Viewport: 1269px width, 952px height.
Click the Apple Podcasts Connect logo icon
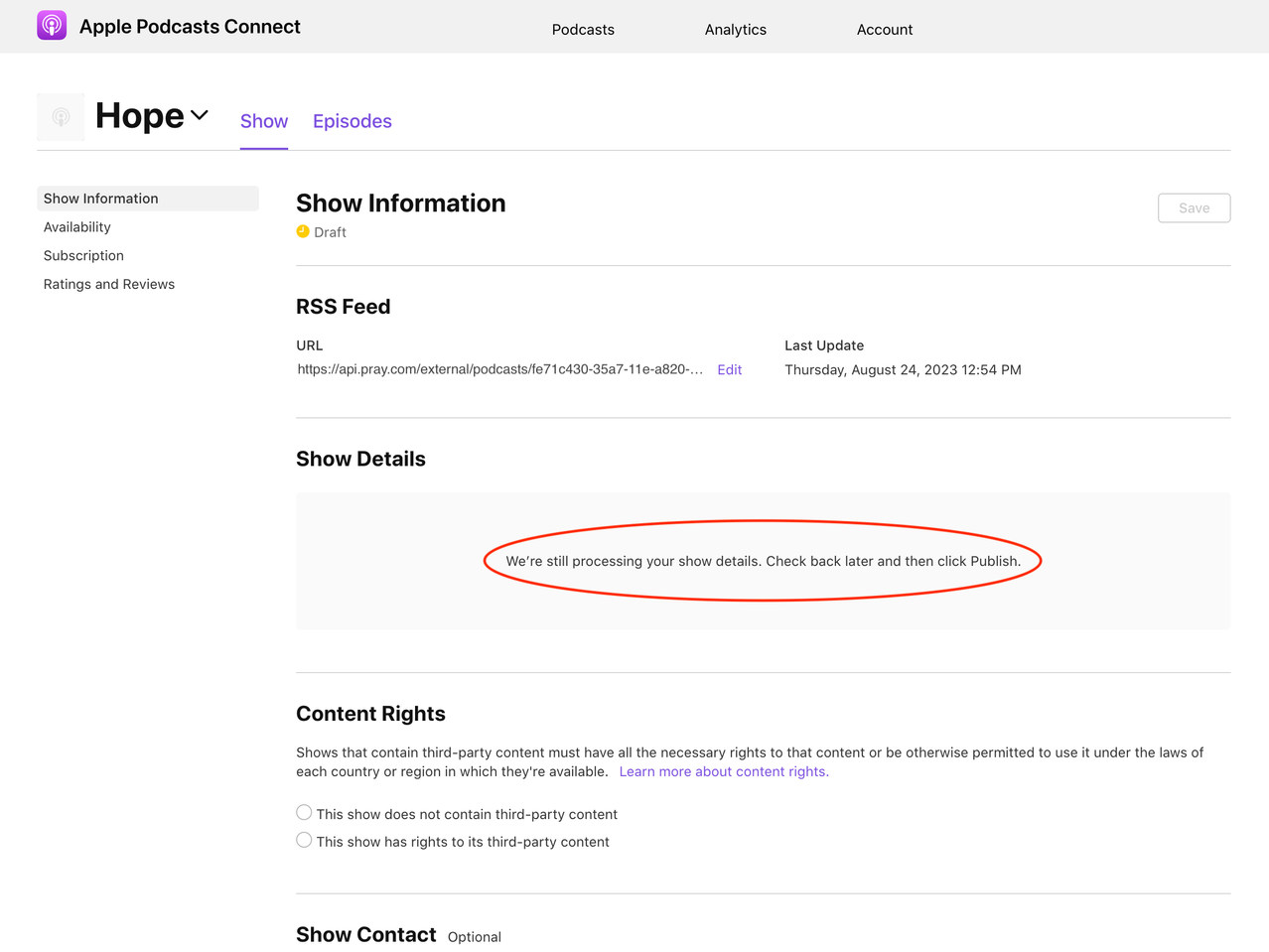tap(51, 26)
